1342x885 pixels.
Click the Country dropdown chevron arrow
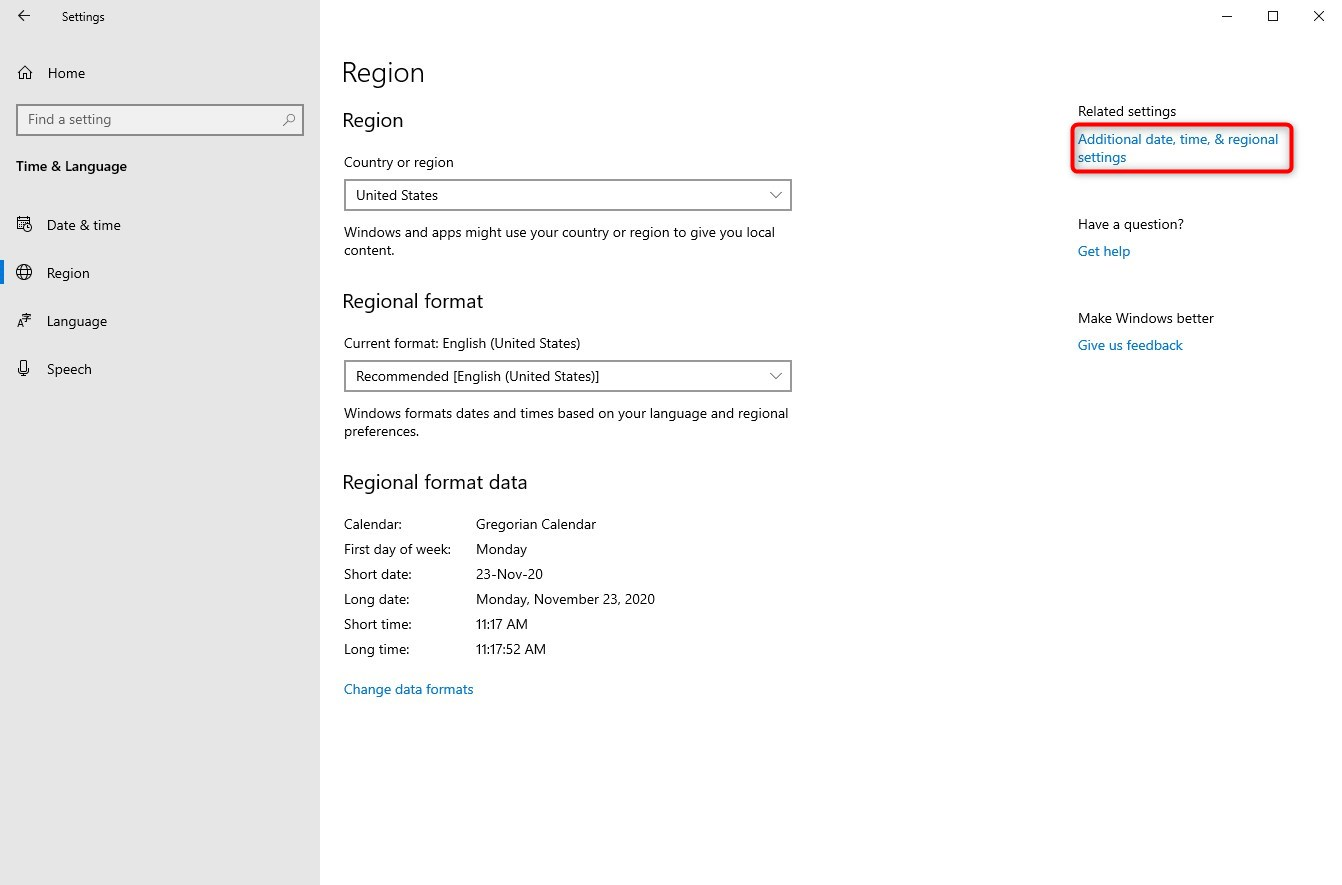tap(776, 195)
